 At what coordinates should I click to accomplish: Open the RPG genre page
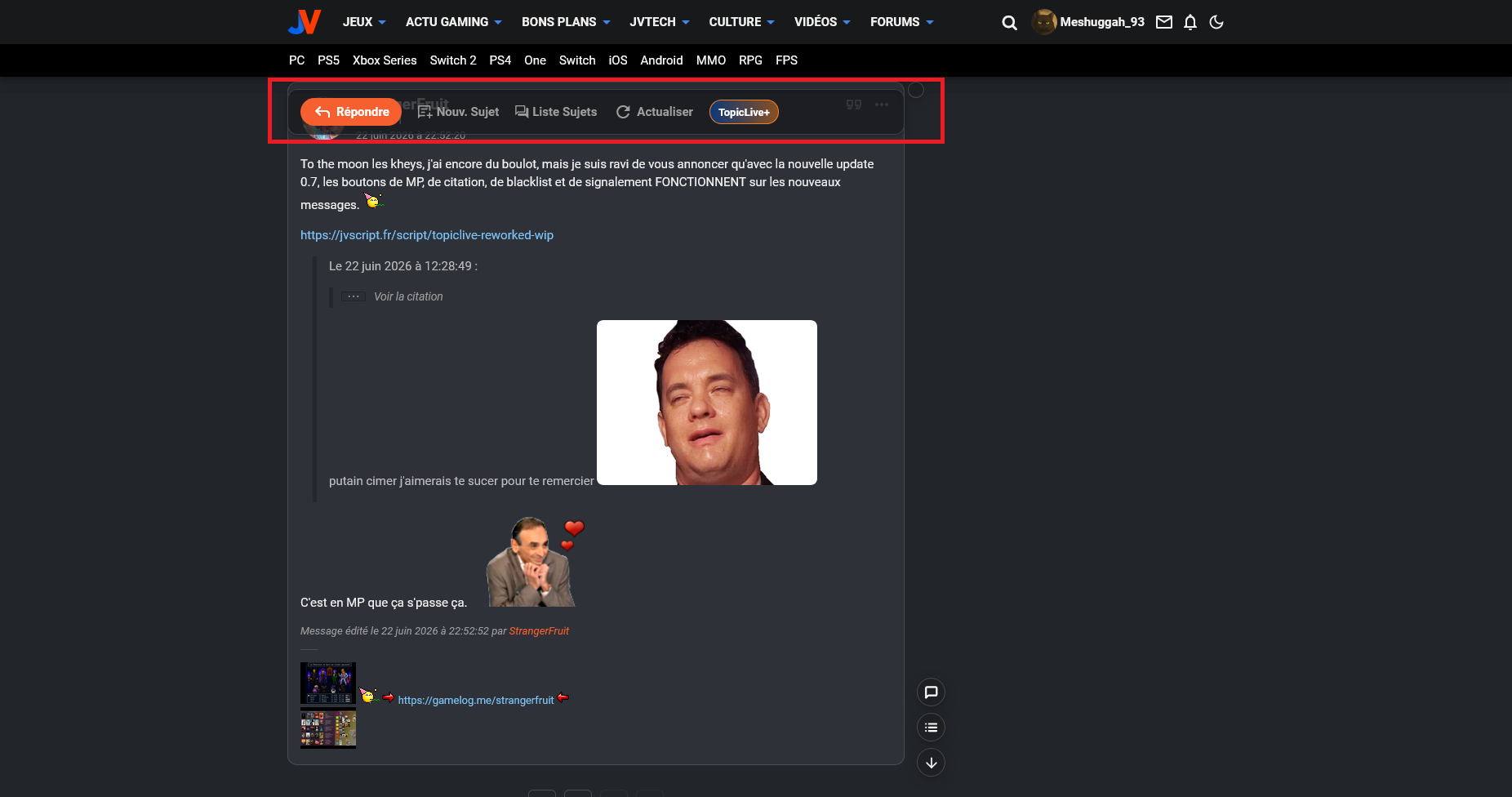point(750,60)
